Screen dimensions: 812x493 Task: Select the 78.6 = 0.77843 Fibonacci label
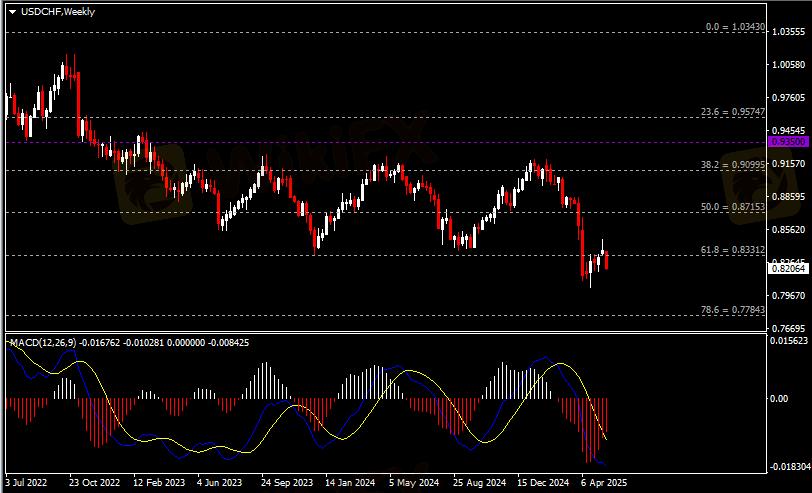point(733,310)
